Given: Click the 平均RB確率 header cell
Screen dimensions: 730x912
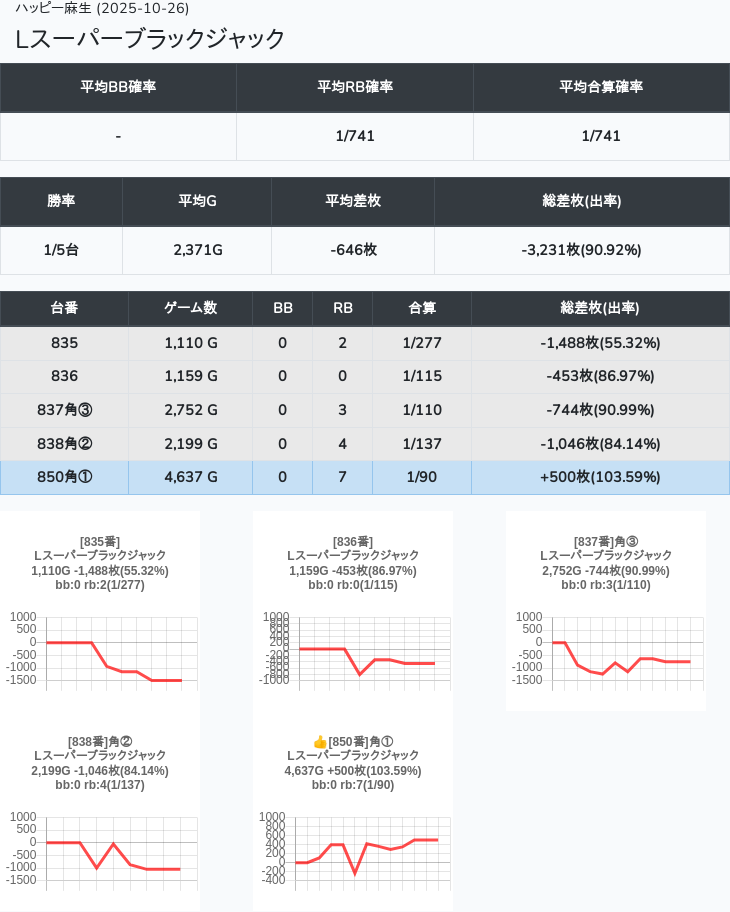Looking at the screenshot, I should coord(355,87).
